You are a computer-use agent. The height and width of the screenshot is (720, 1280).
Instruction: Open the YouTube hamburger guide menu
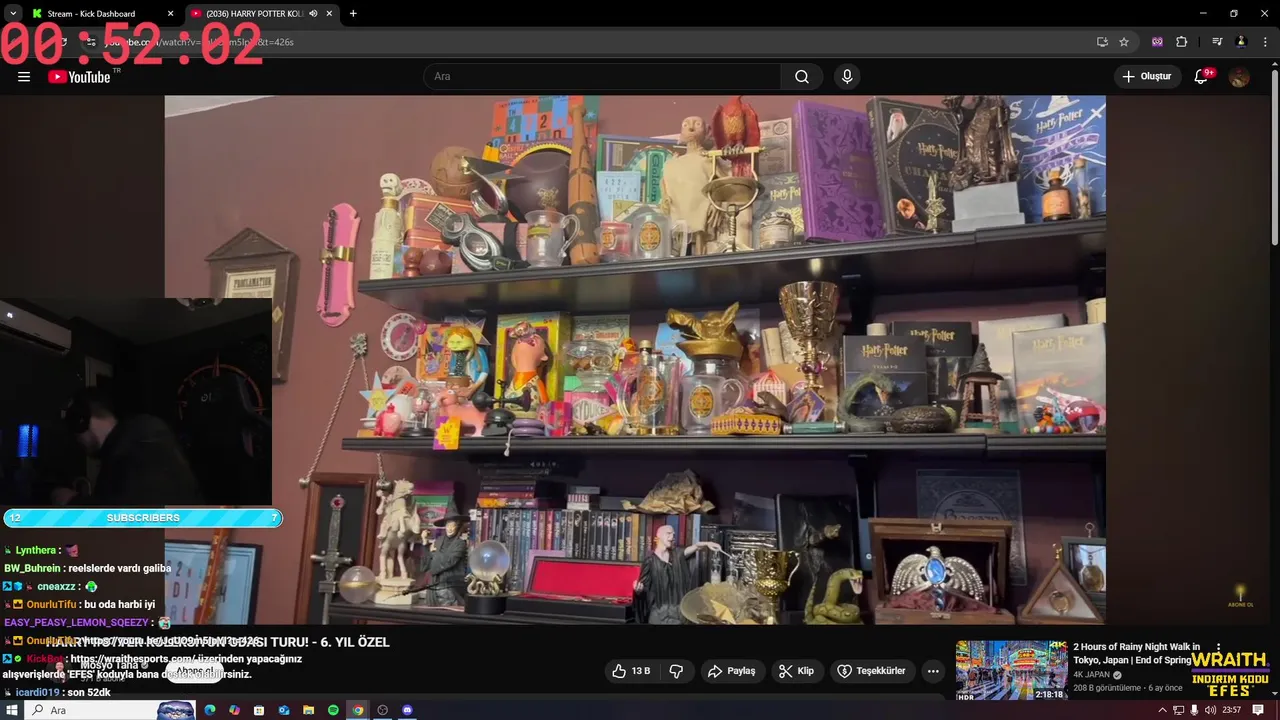(24, 77)
